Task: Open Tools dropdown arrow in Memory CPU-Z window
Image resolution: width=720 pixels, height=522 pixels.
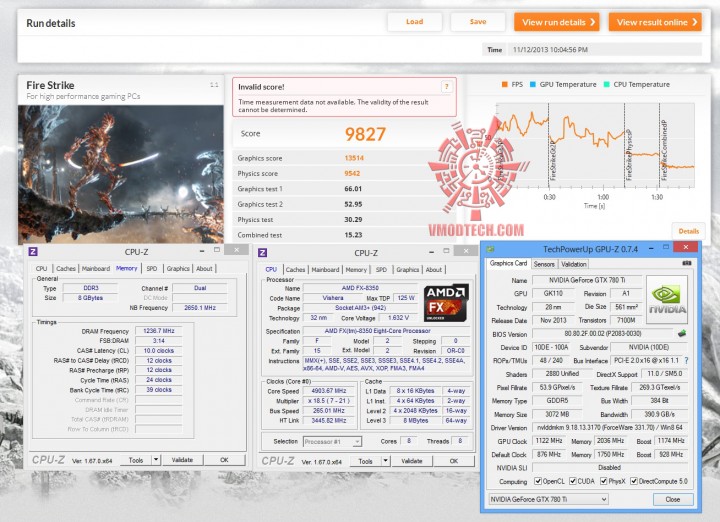Action: point(156,460)
